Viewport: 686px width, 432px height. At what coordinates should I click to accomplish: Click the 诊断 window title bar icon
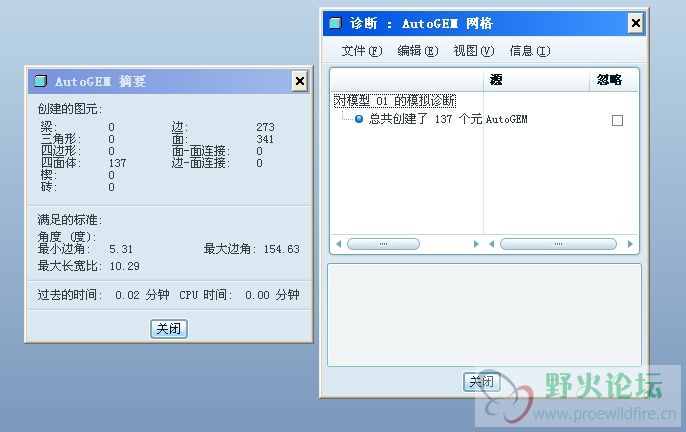tap(335, 23)
